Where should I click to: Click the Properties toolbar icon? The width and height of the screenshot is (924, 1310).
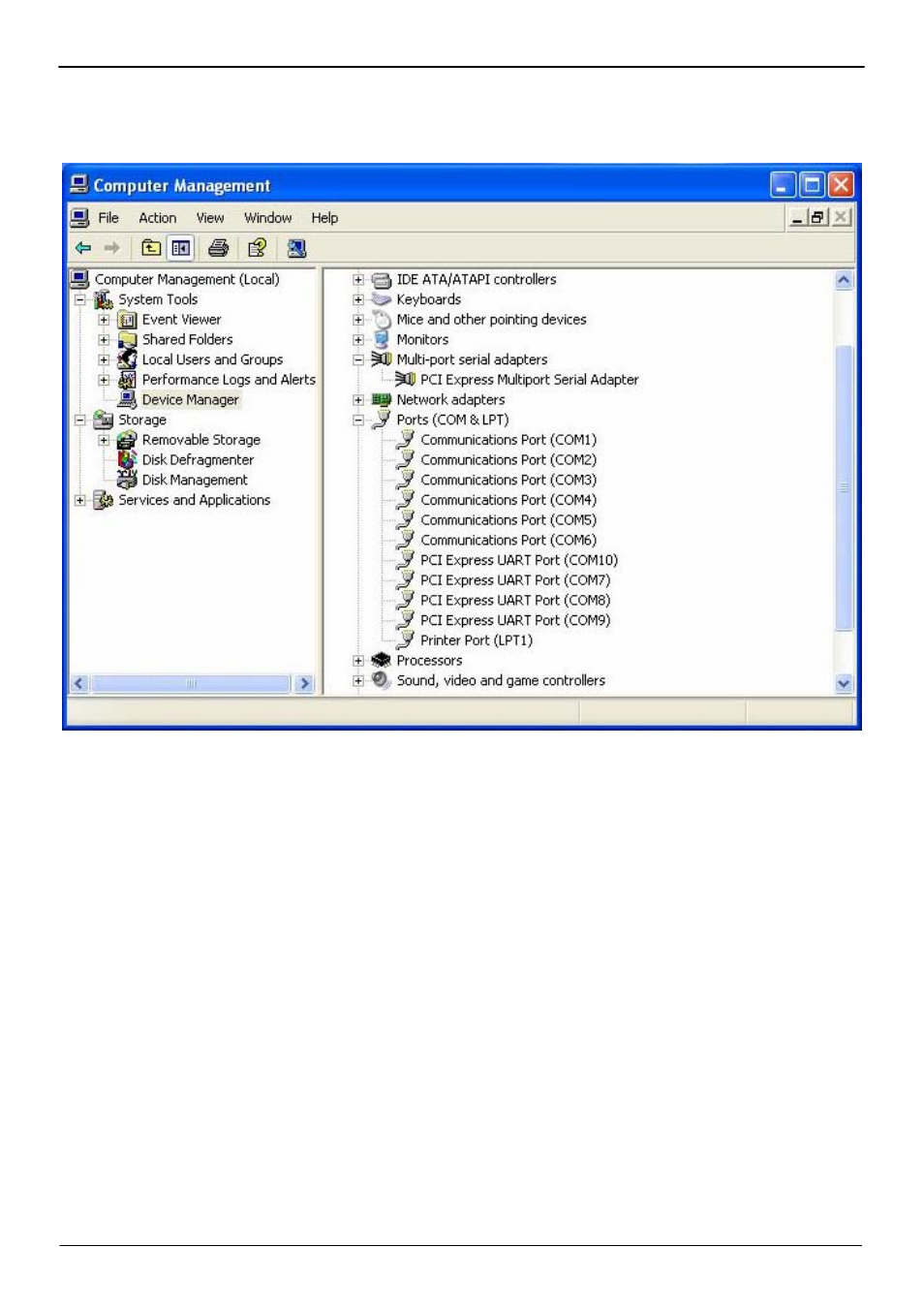[x=257, y=248]
